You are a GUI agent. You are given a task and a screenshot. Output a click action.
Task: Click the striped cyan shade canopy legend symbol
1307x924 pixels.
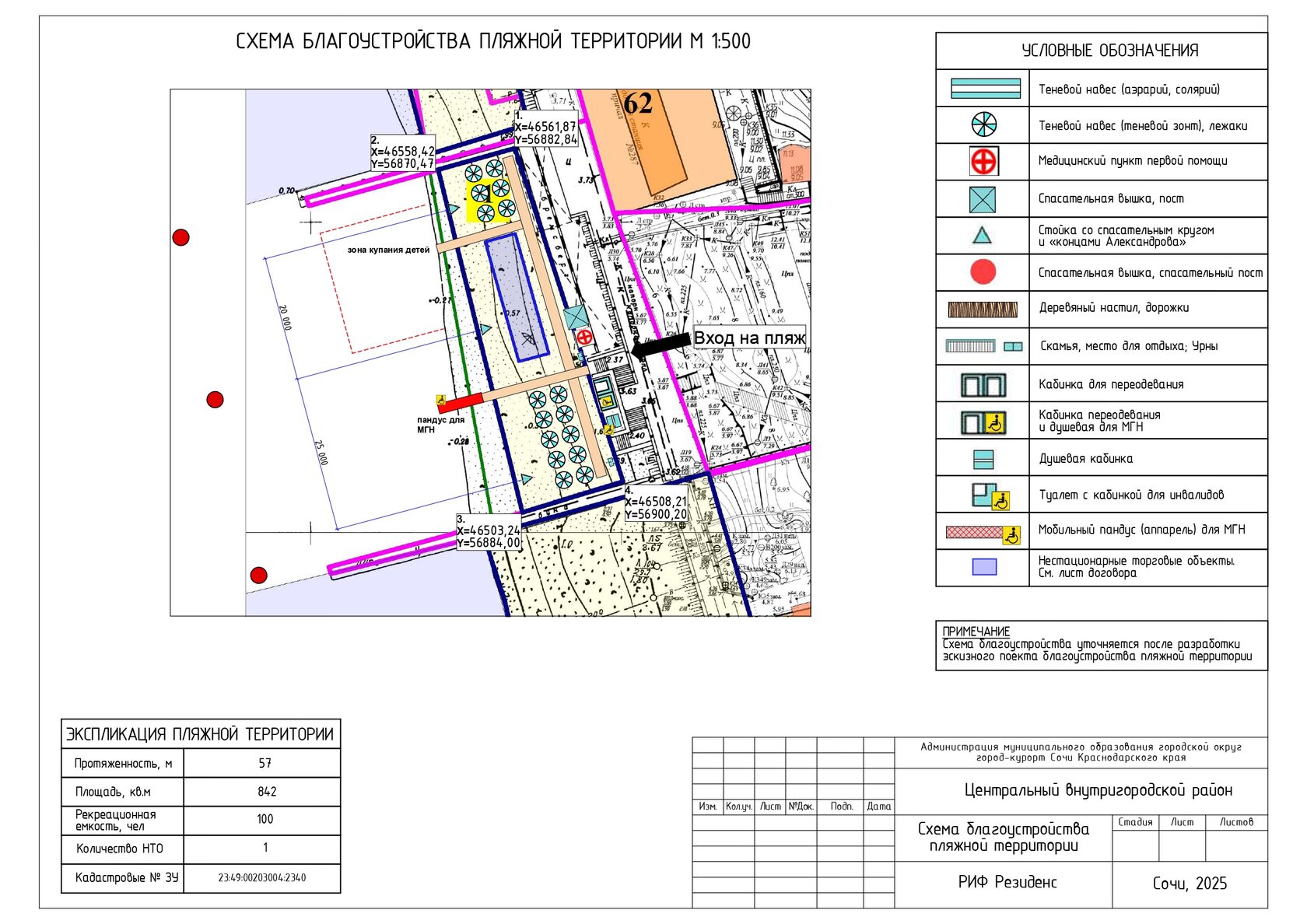point(985,89)
